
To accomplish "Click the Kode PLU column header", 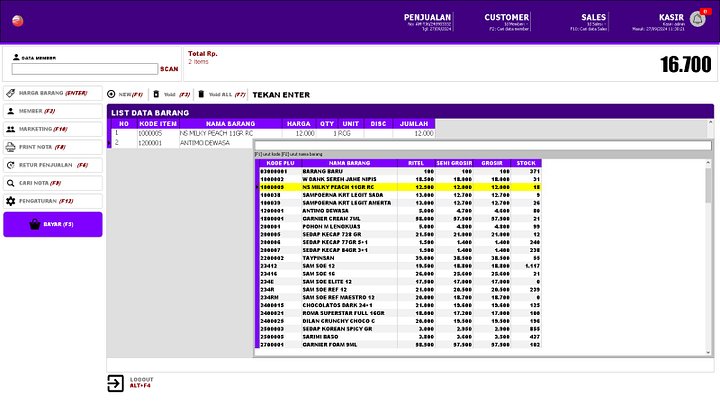I will [280, 163].
